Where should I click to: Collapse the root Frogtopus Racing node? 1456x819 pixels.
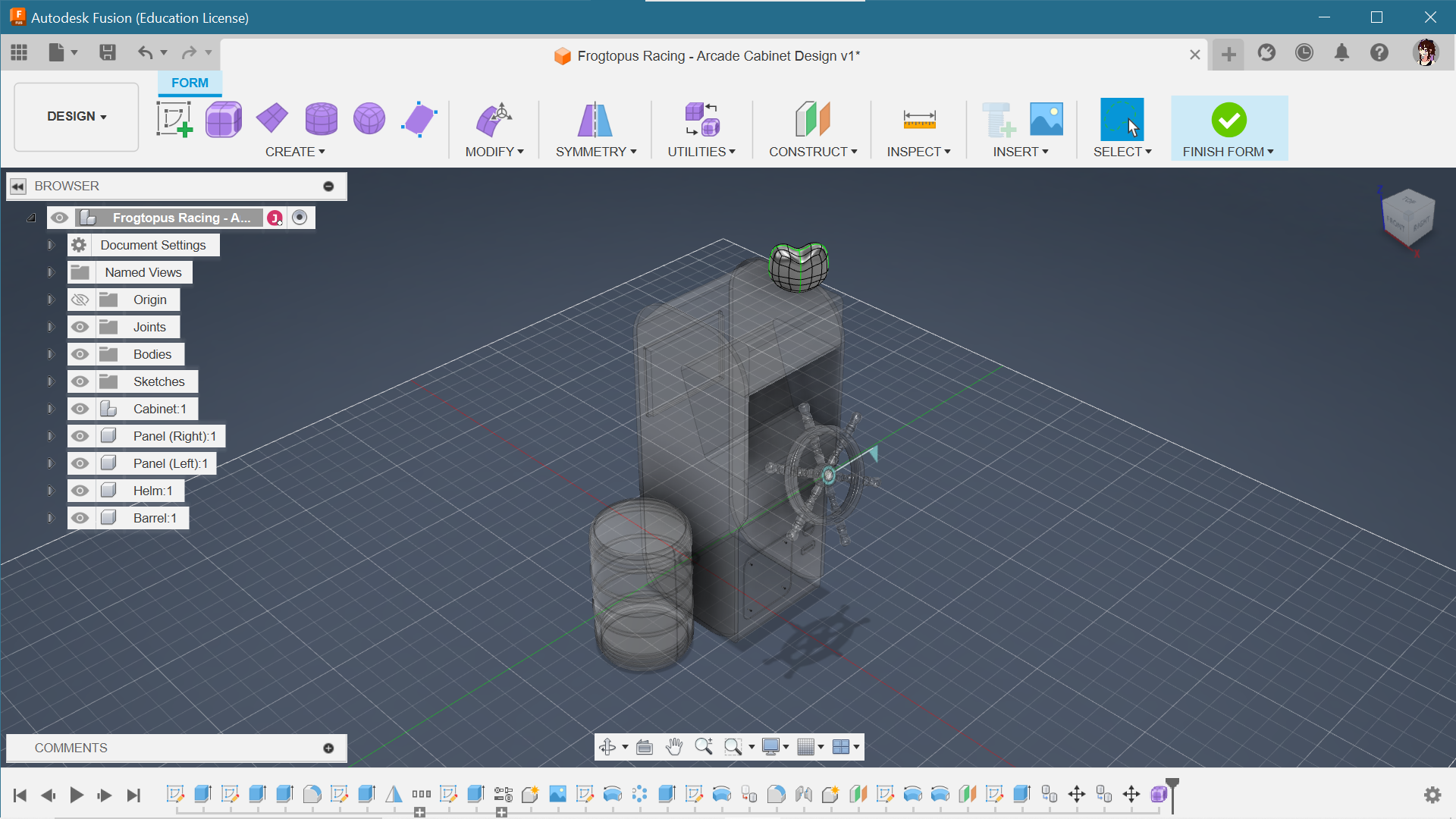[31, 218]
